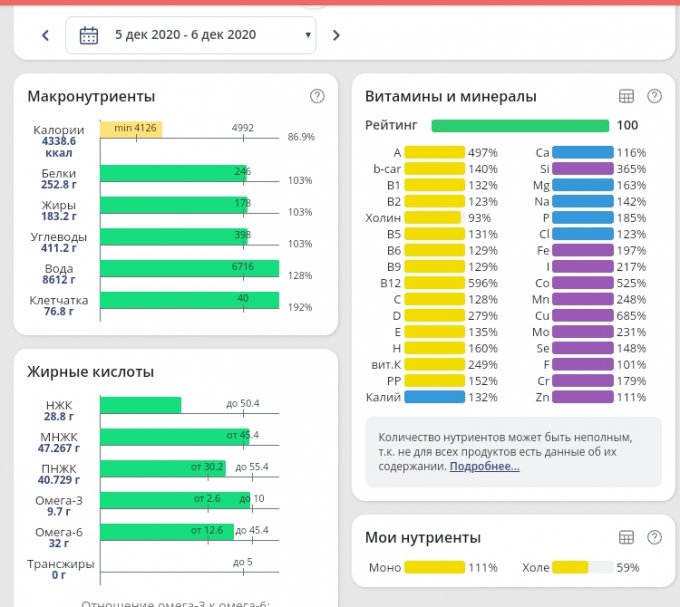Select the 5 дек 2020 - 6 дек 2020 range

tap(185, 35)
